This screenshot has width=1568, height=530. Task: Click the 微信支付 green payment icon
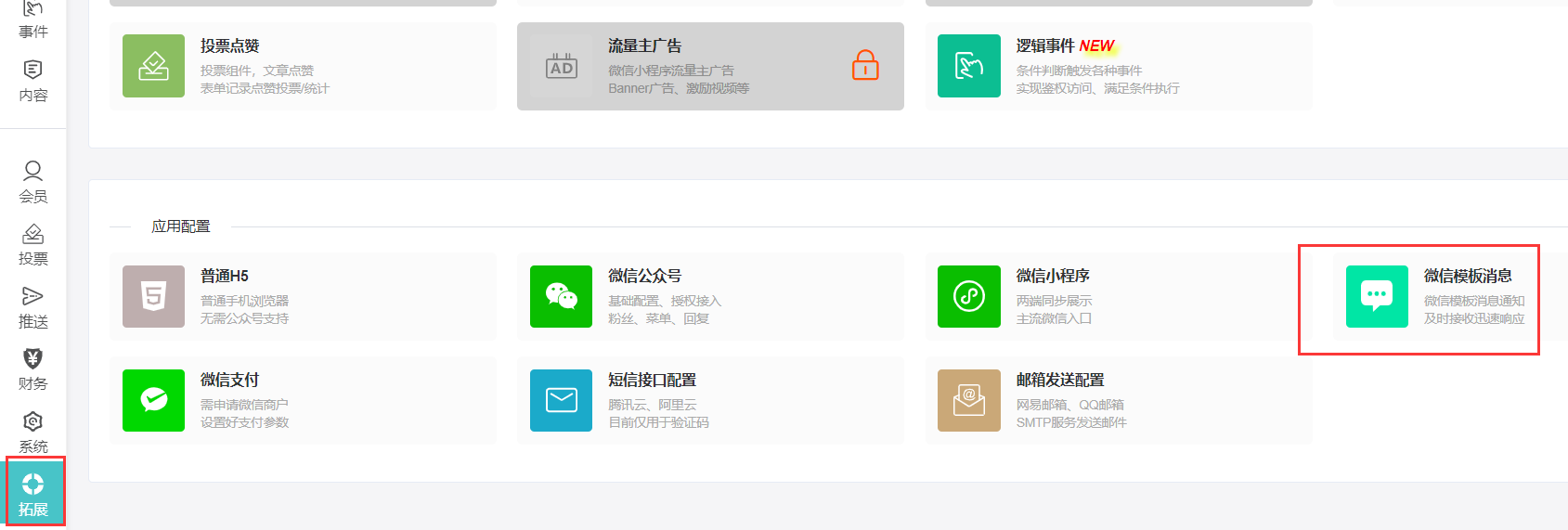click(x=153, y=400)
